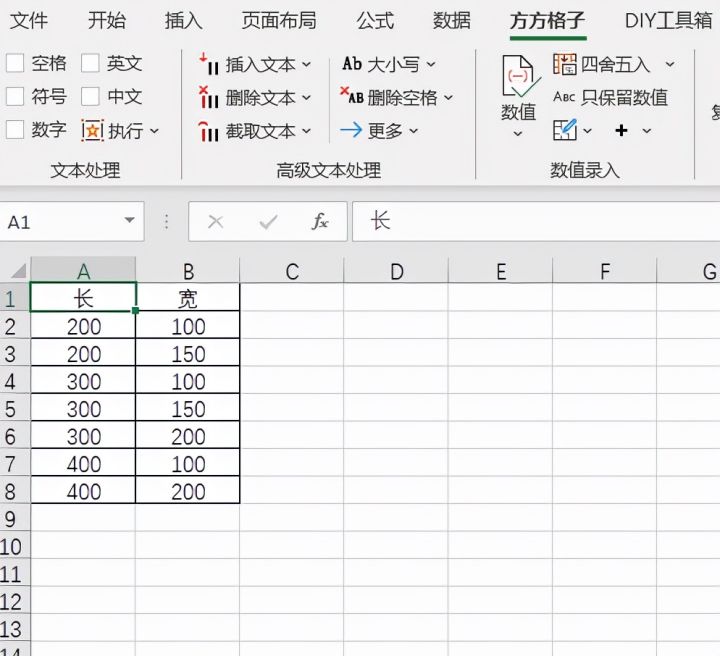Click the pencil table edit icon
The height and width of the screenshot is (656, 720).
565,130
